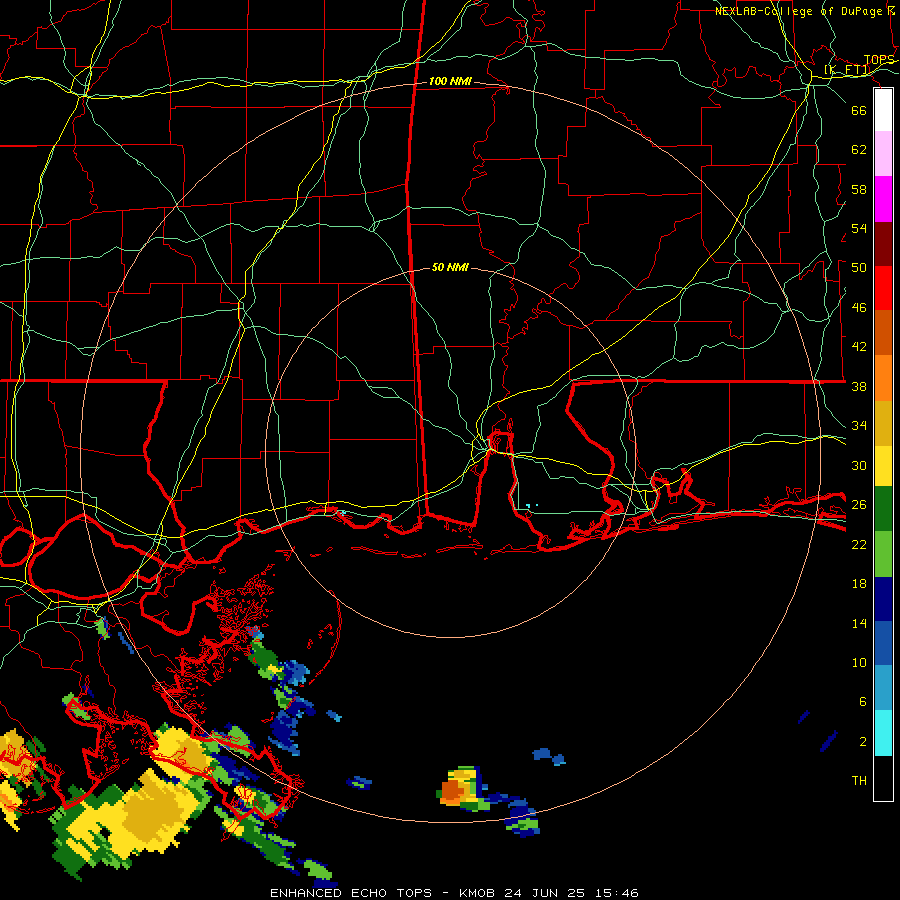Click the "2" legend value
Viewport: 900px width, 900px height.
[x=863, y=741]
